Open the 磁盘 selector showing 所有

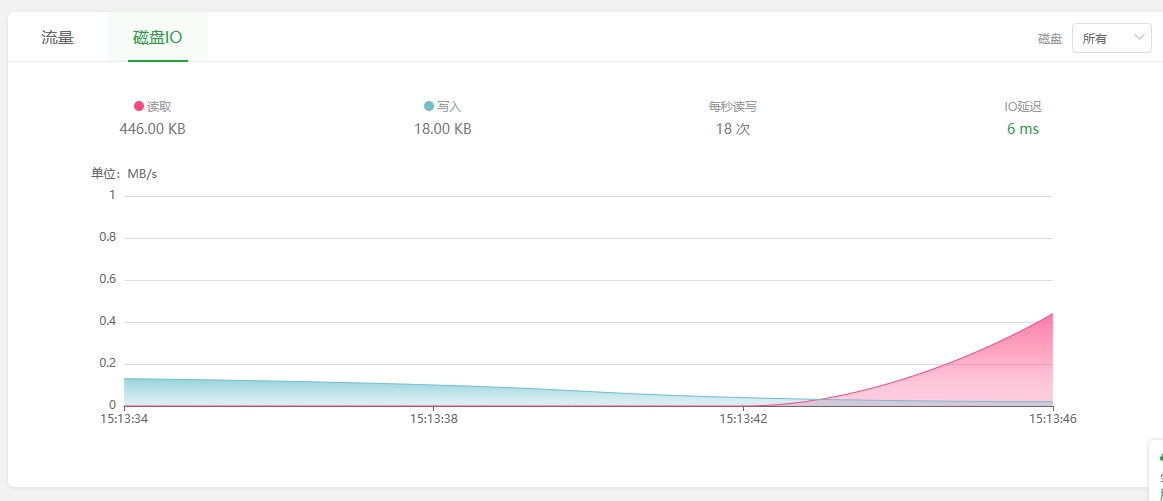pos(1110,38)
